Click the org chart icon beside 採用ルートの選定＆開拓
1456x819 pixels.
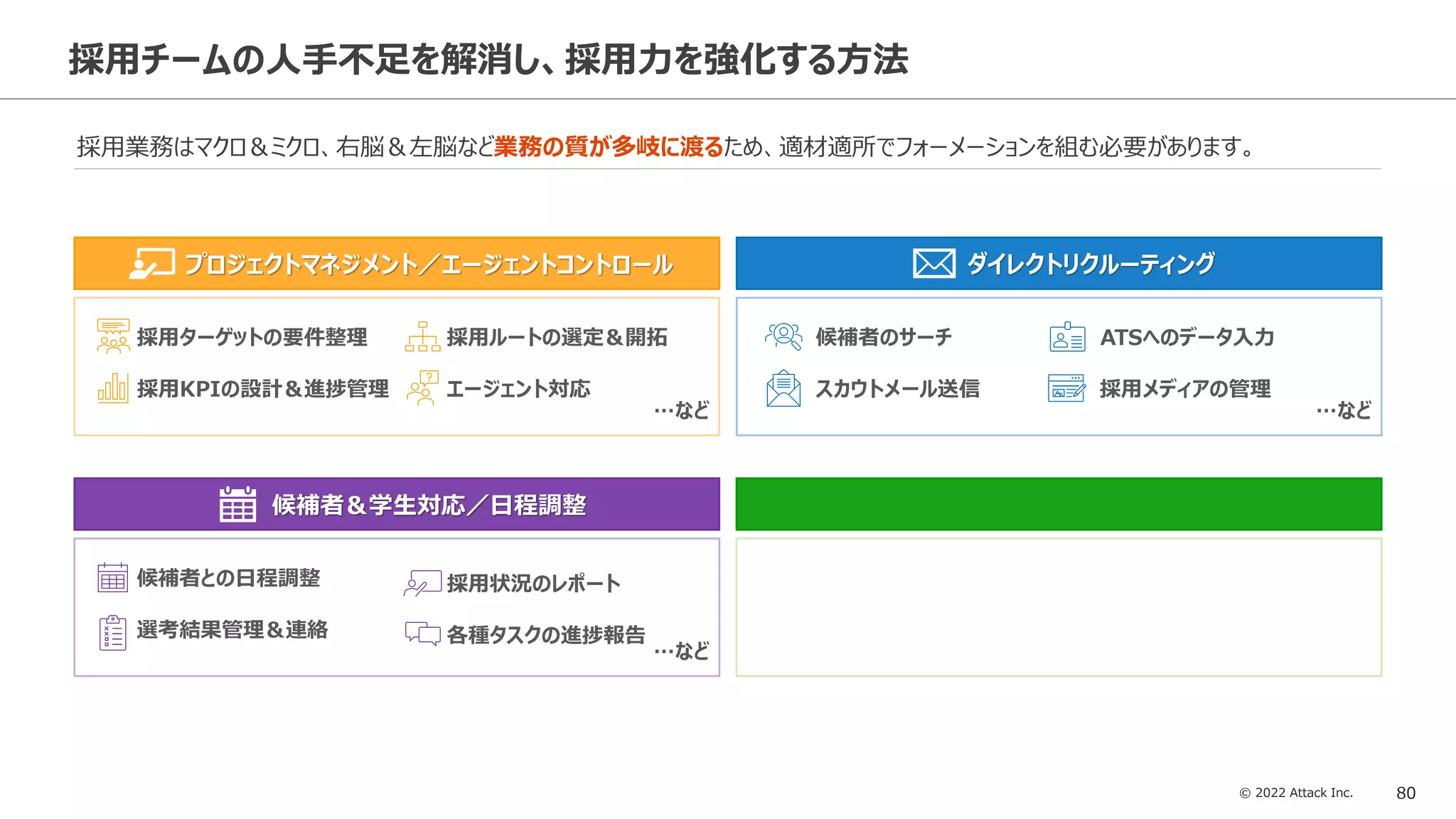(422, 337)
